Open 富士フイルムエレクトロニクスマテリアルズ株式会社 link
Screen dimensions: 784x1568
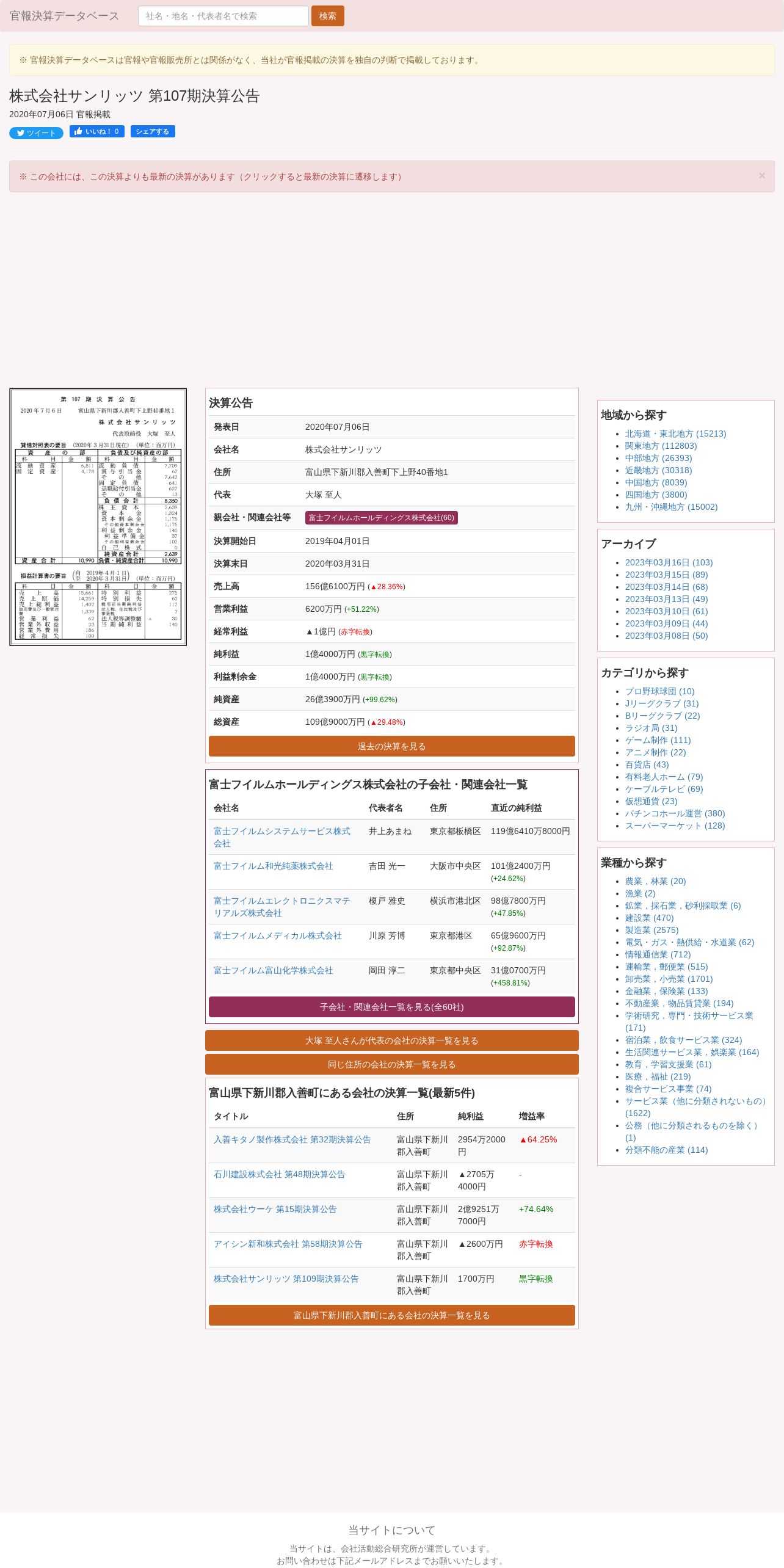point(281,907)
